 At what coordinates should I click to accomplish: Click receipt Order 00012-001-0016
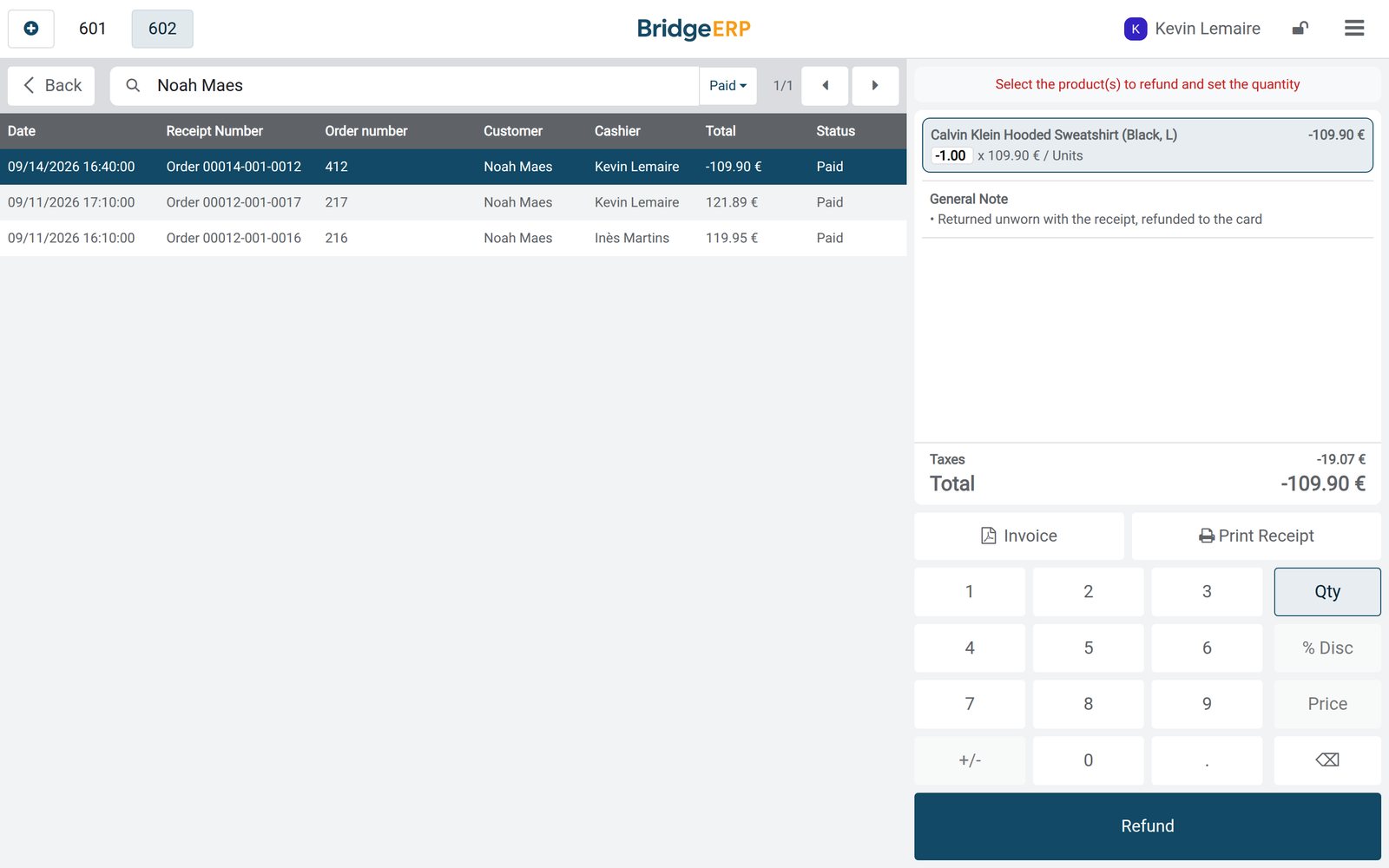[234, 238]
